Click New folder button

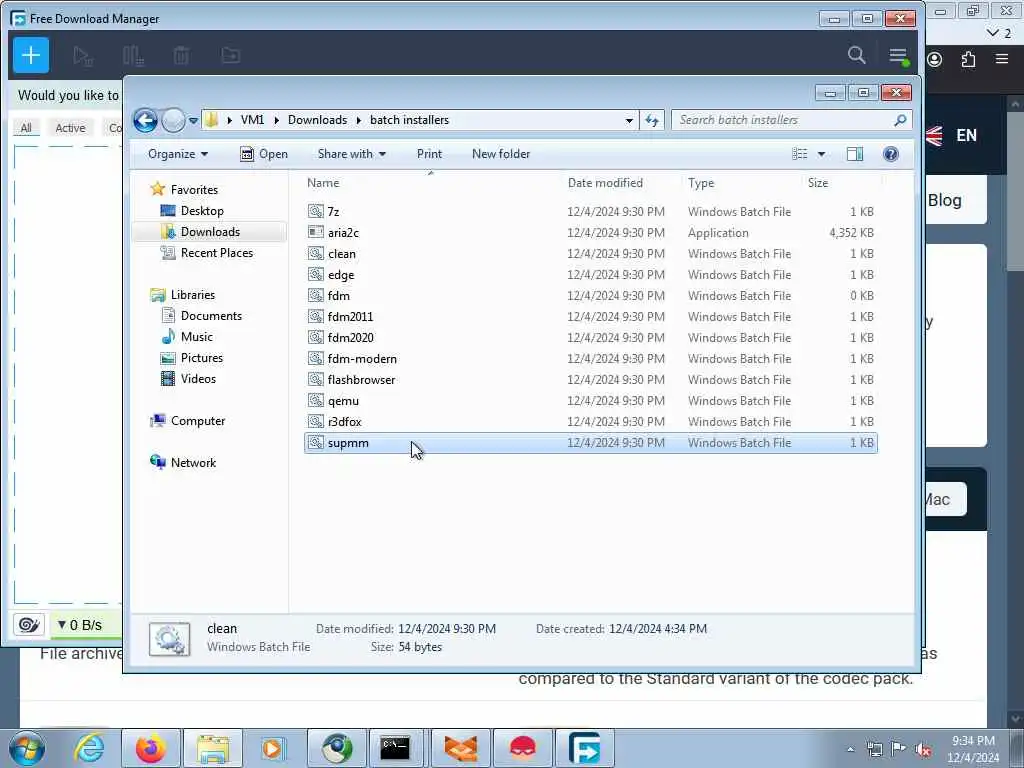501,154
